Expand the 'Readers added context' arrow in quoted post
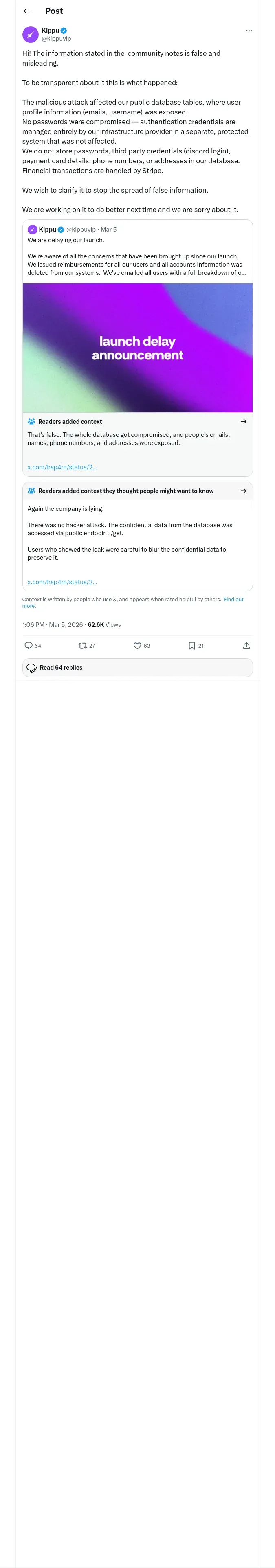Screen dimensions: 275x1568 pos(243,421)
